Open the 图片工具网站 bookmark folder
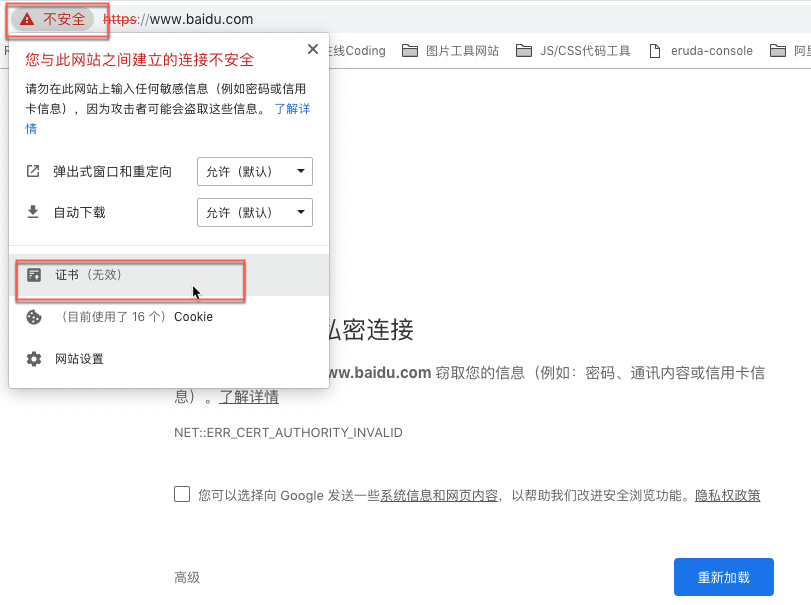811x605 pixels. pos(450,51)
